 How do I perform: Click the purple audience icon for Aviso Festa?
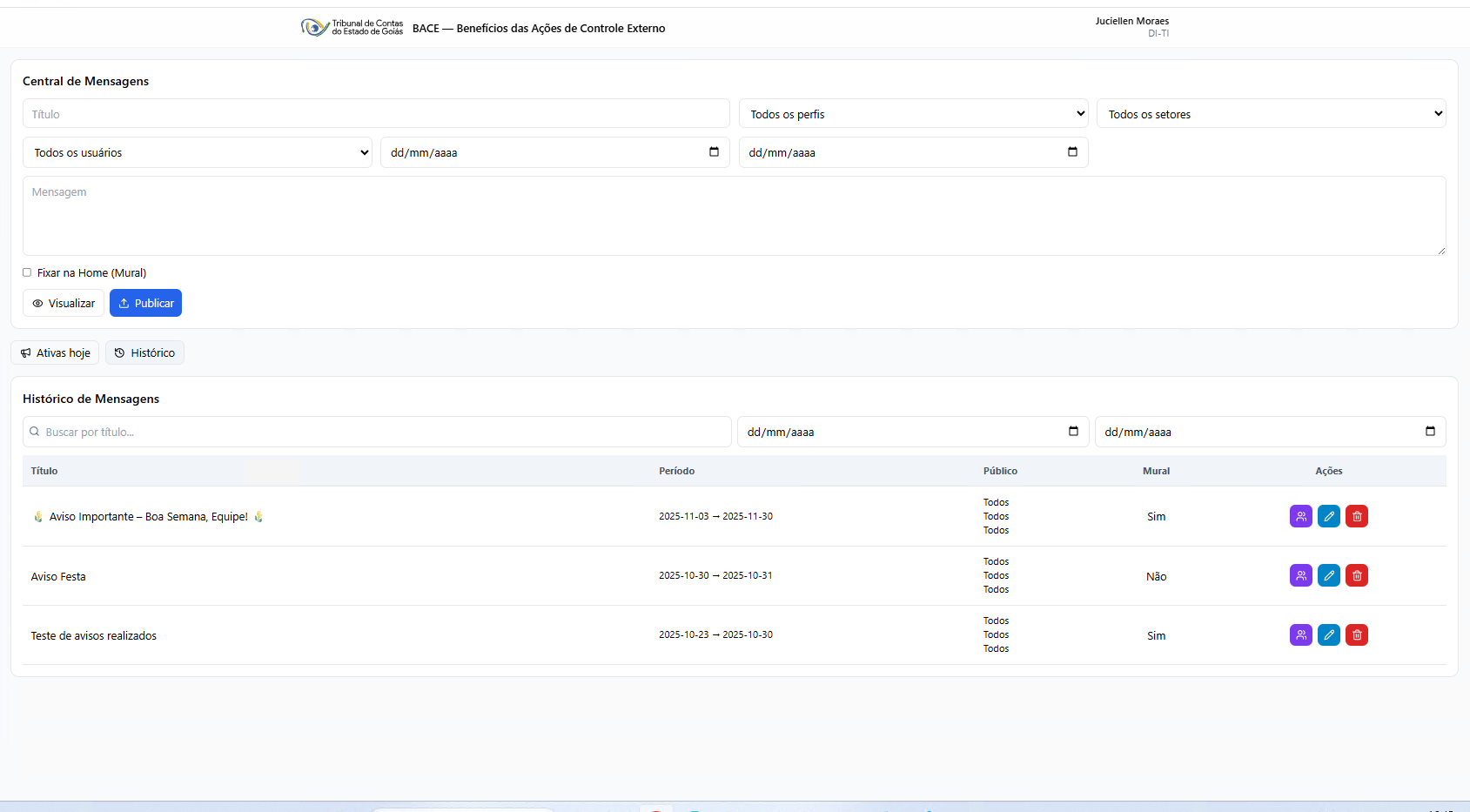coord(1300,575)
